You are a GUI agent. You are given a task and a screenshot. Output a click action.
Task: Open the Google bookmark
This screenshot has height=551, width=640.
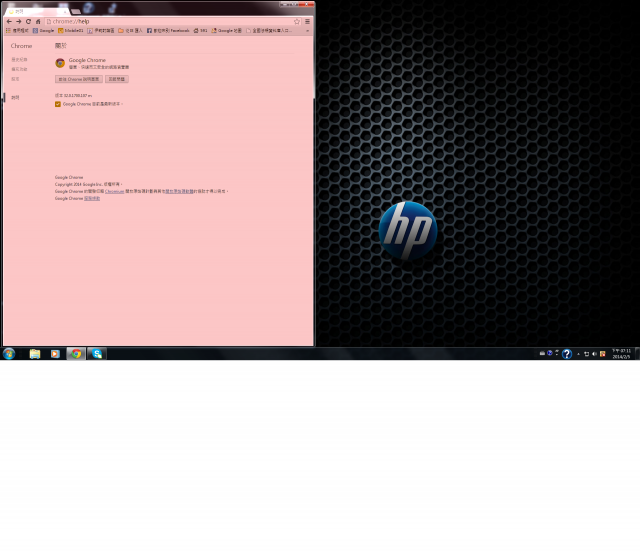[x=43, y=30]
